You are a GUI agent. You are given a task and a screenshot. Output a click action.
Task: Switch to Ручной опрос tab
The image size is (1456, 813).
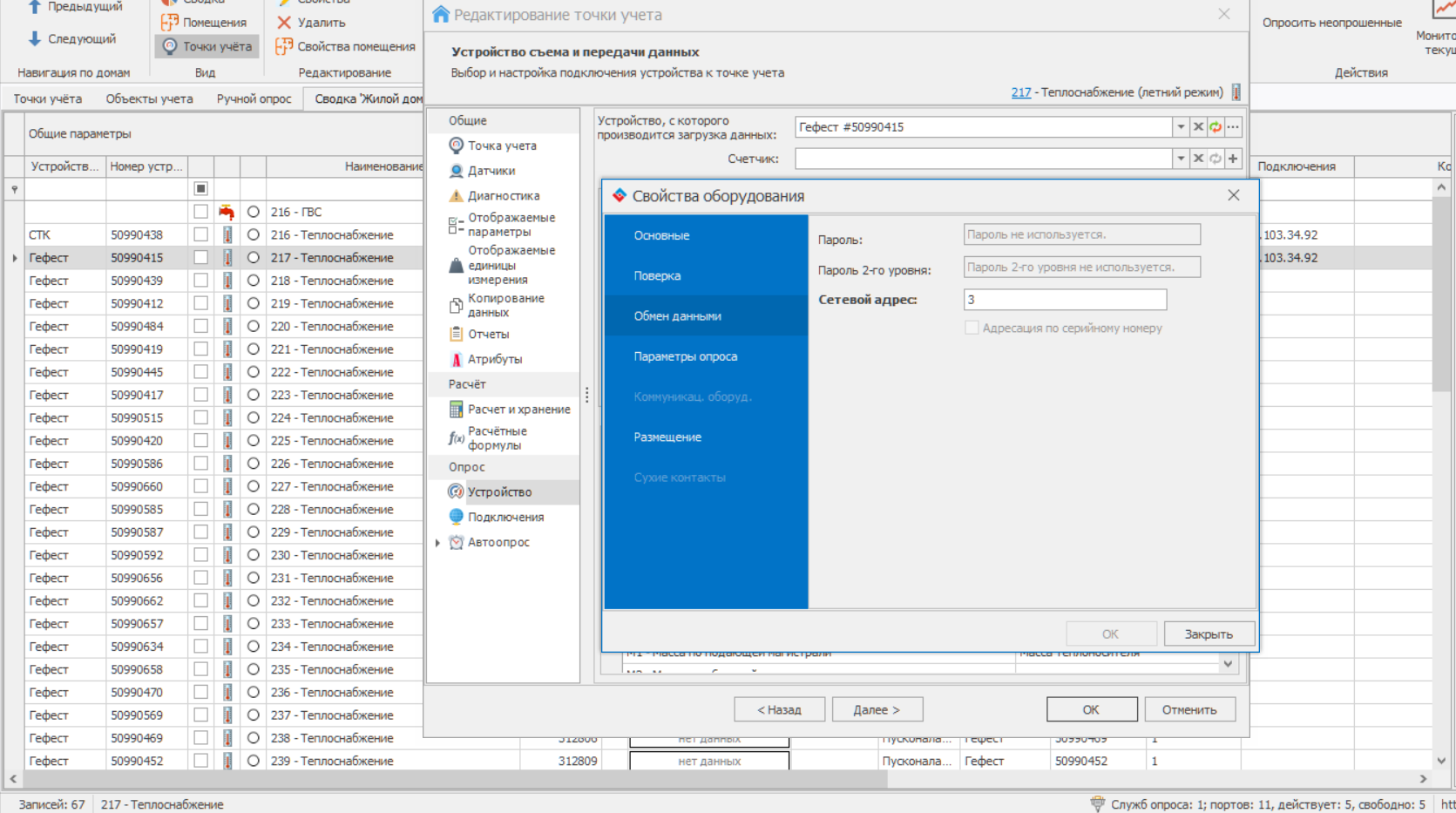254,98
